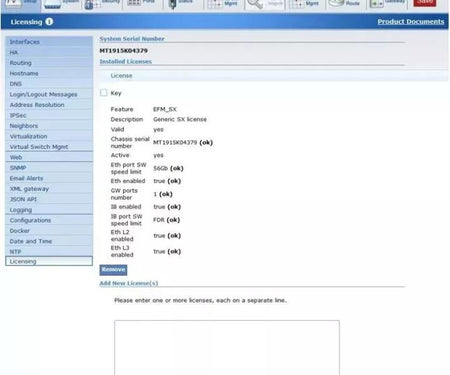Open the Gateway tab icon
Screen dimensions: 450x375
click(377, 4)
